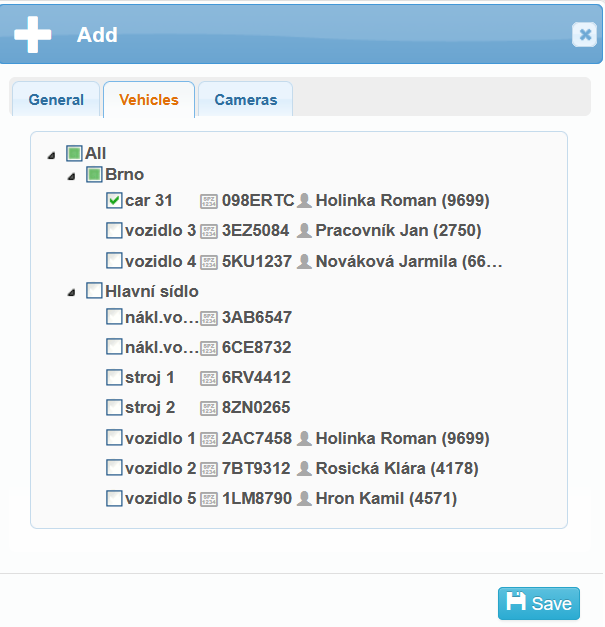
Task: Open the Cameras tab
Action: coord(245,100)
